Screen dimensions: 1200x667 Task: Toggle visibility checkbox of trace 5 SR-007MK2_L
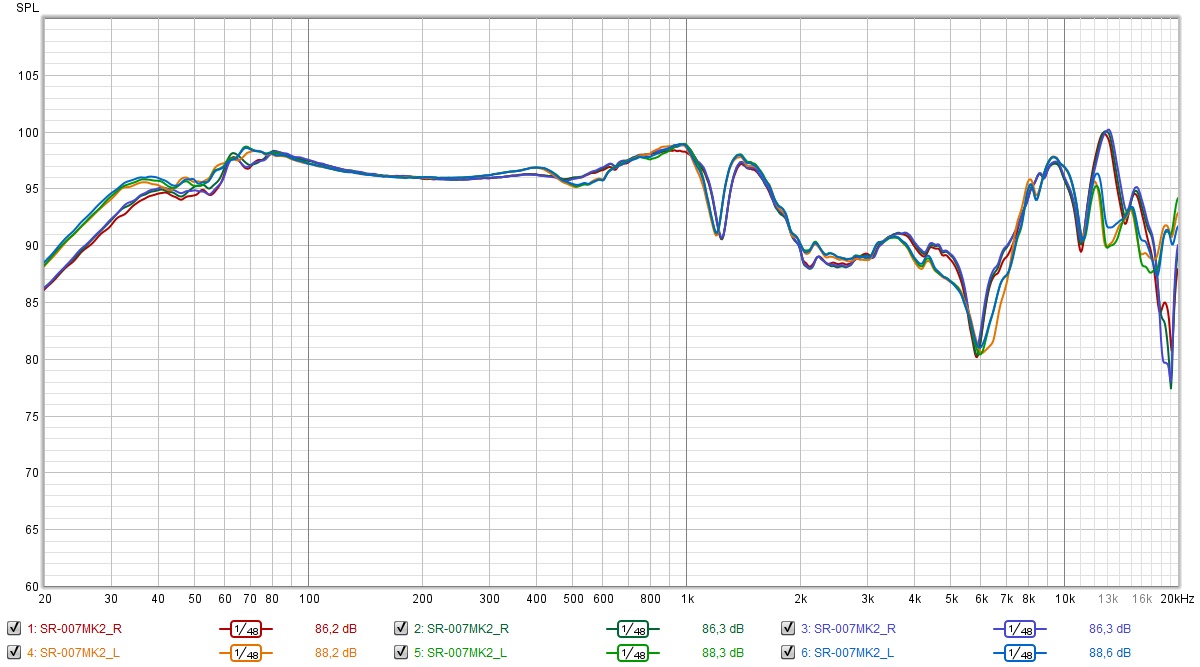[401, 653]
